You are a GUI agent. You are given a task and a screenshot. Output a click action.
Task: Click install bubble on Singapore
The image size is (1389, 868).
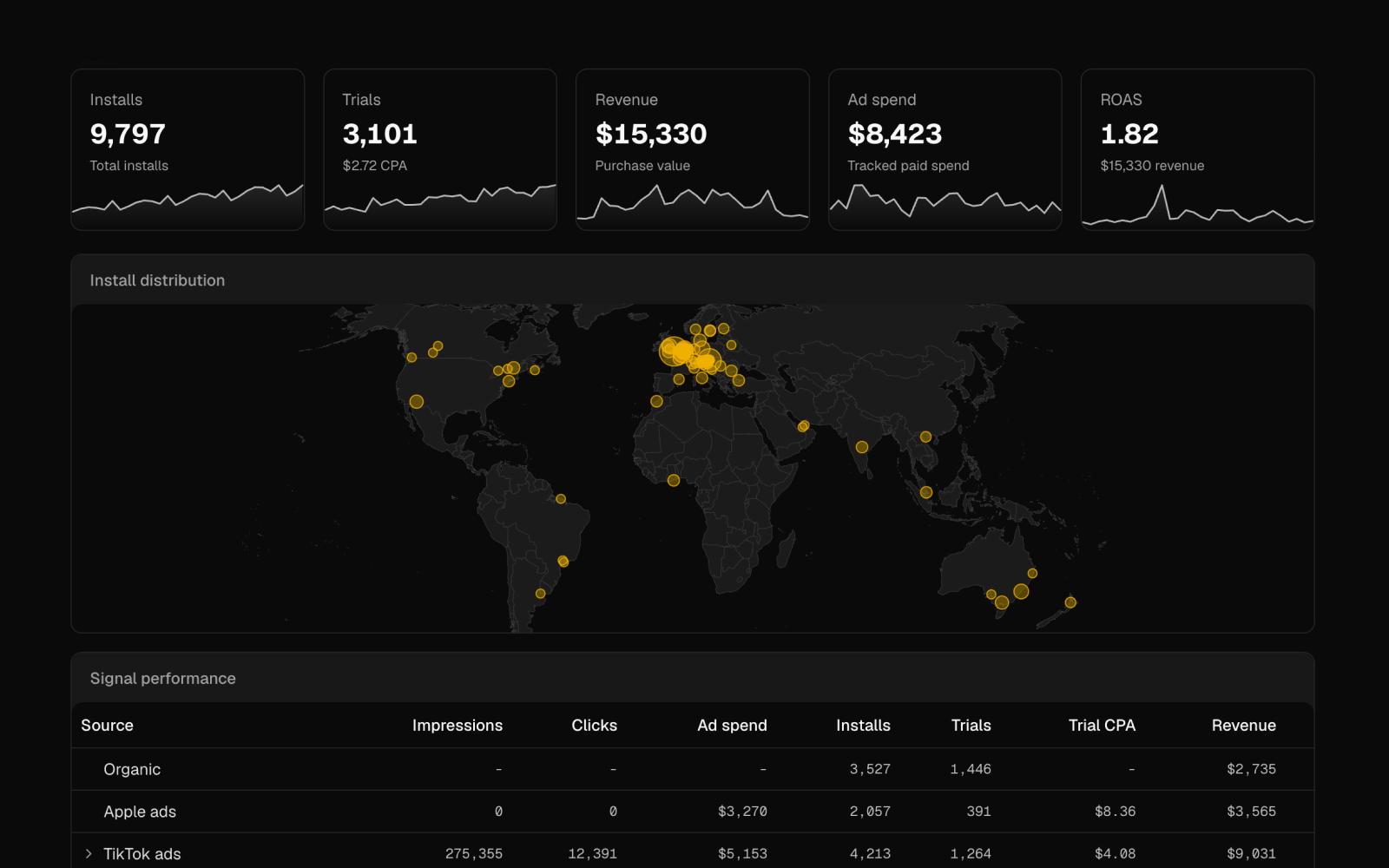coord(926,492)
